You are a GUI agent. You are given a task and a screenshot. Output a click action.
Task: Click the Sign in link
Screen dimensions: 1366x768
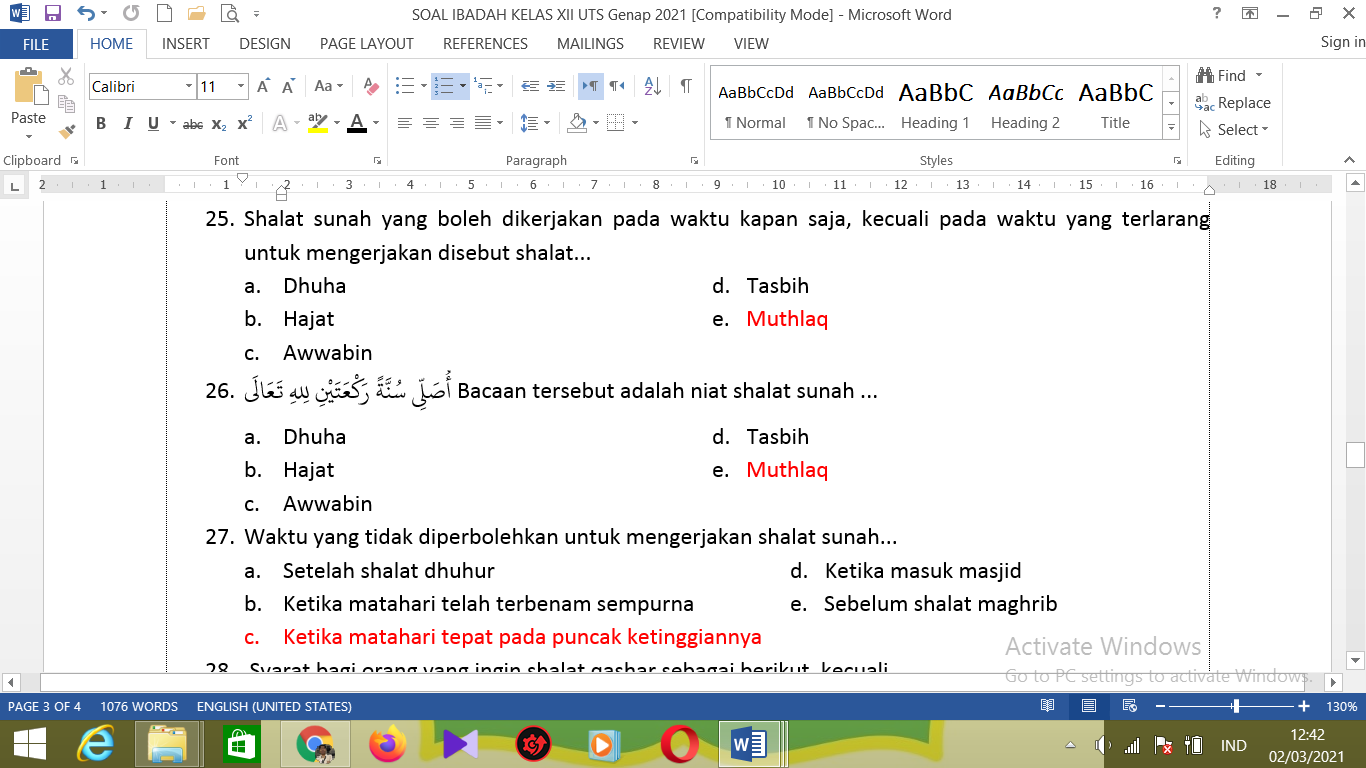tap(1342, 42)
